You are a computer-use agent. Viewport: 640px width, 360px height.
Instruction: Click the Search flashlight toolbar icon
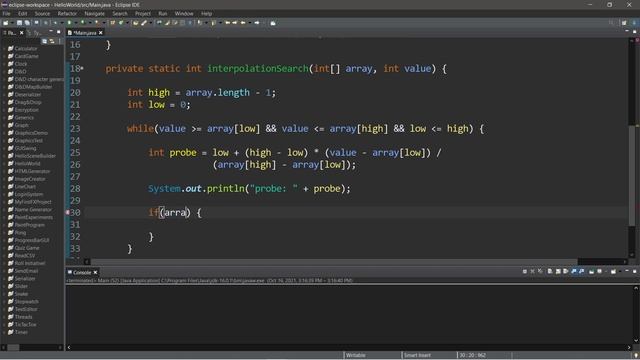144,23
